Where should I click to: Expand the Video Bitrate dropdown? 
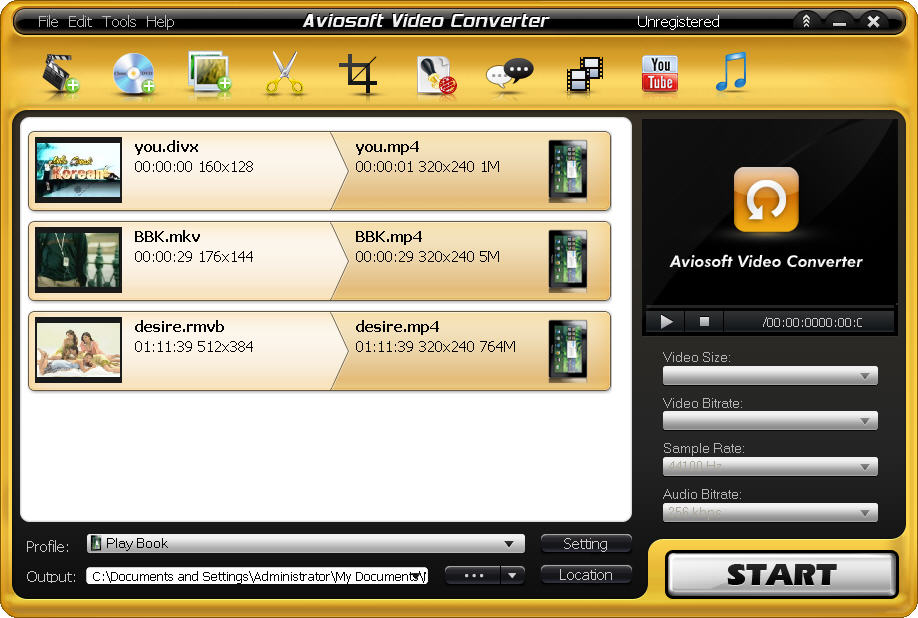[770, 421]
